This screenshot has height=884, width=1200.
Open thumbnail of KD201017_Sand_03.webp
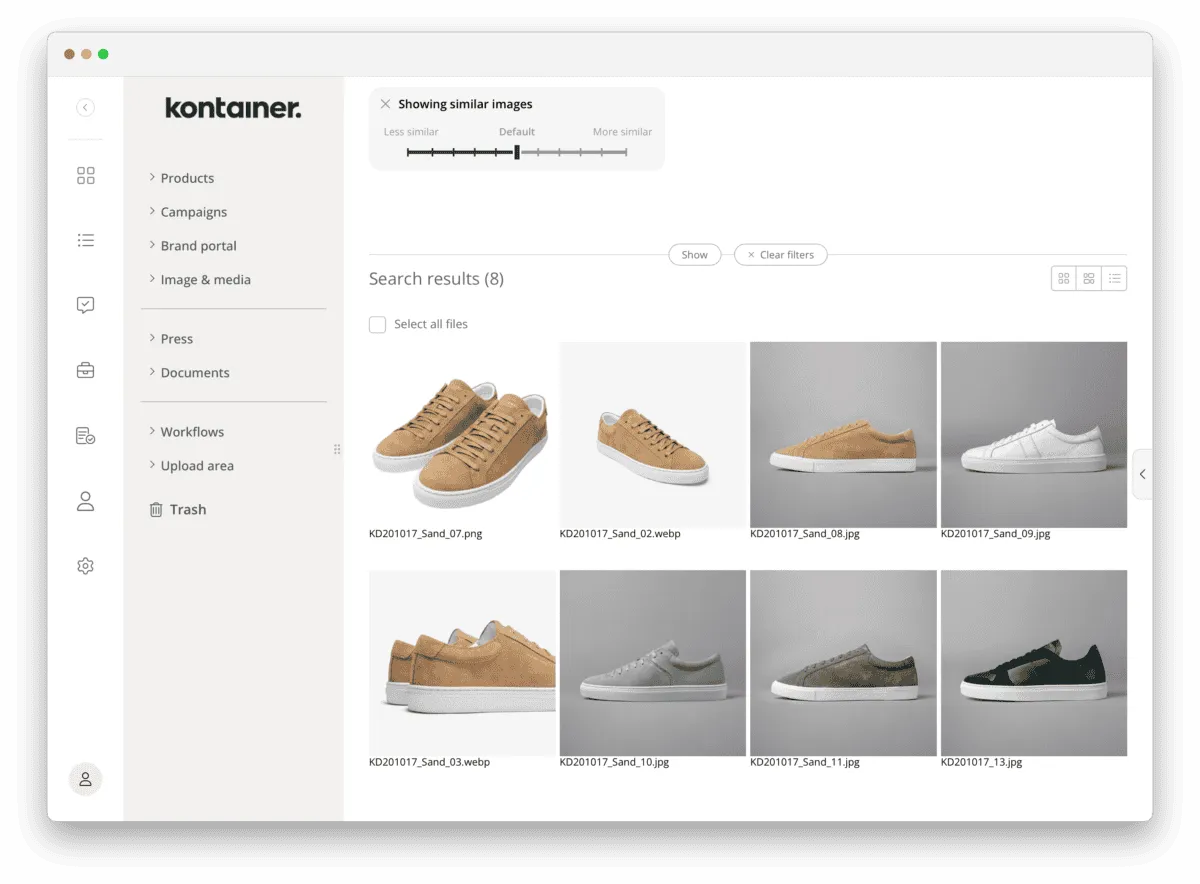click(462, 663)
